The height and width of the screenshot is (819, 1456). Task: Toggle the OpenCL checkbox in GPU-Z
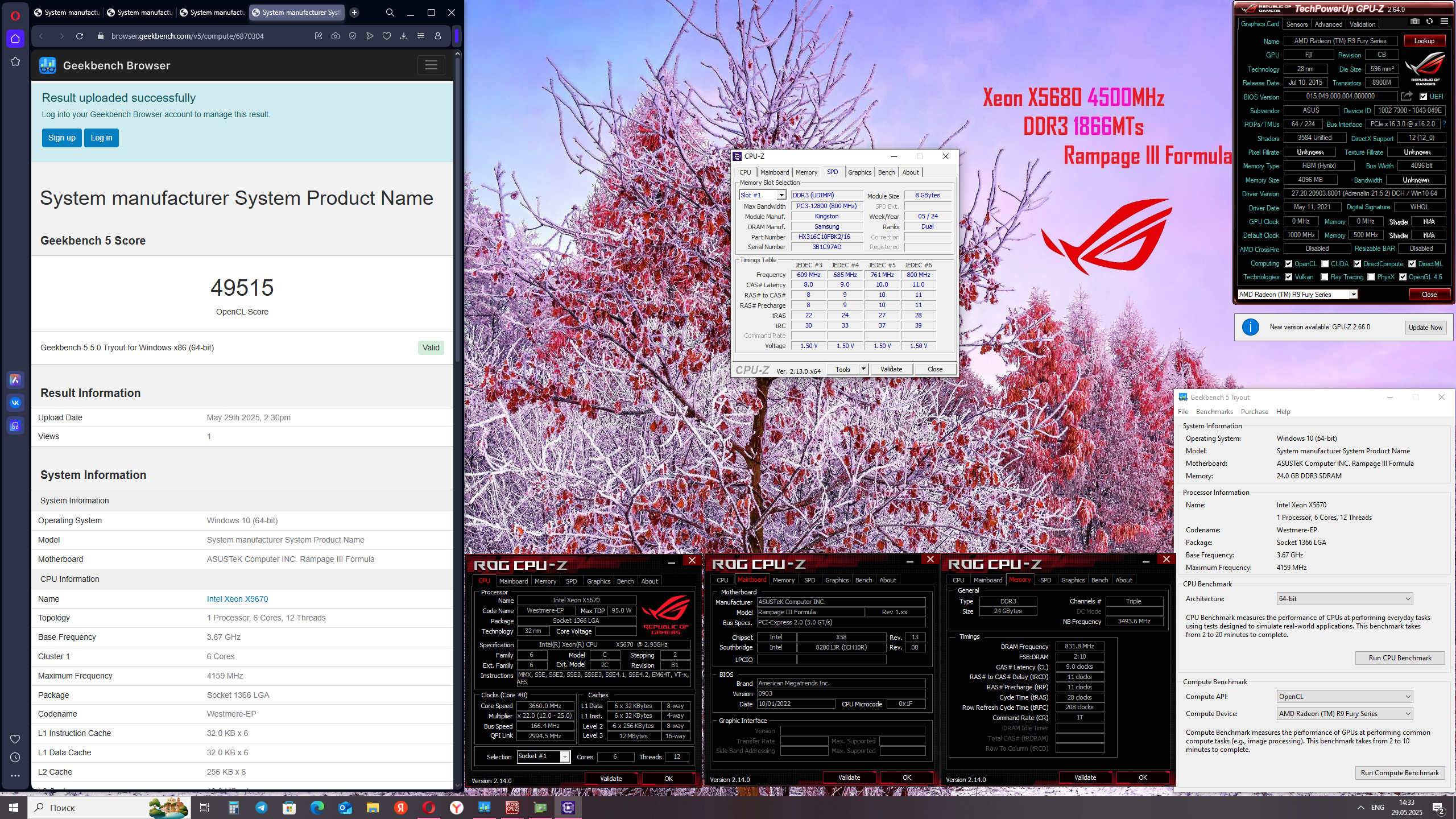tap(1288, 264)
